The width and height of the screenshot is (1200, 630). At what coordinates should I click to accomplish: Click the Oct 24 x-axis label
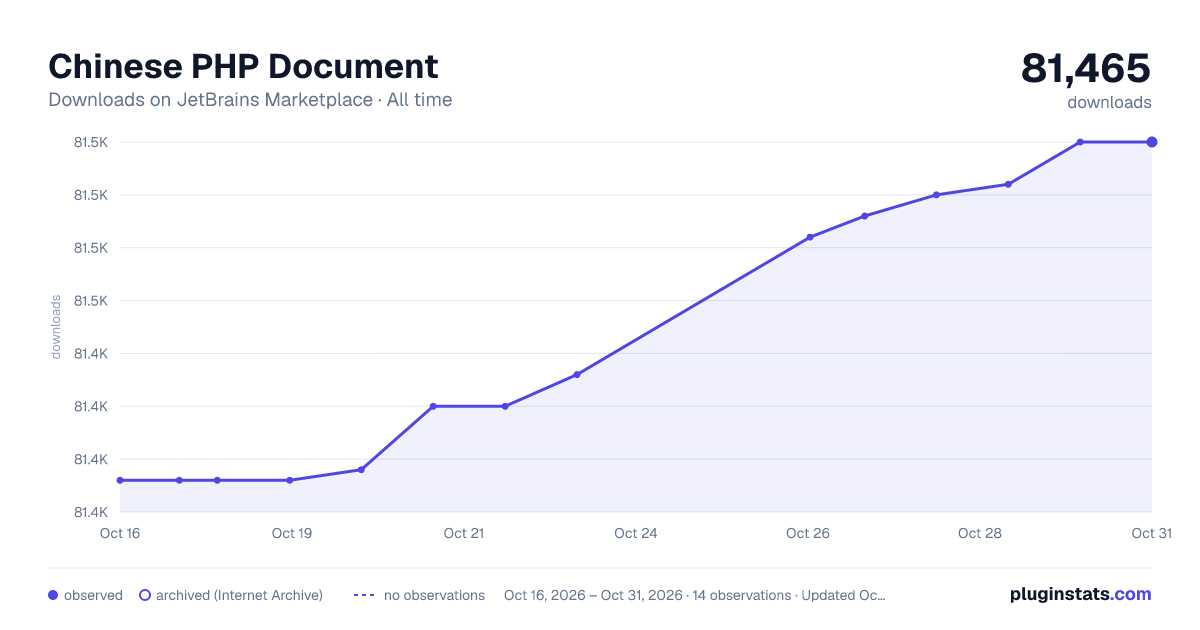tap(636, 533)
